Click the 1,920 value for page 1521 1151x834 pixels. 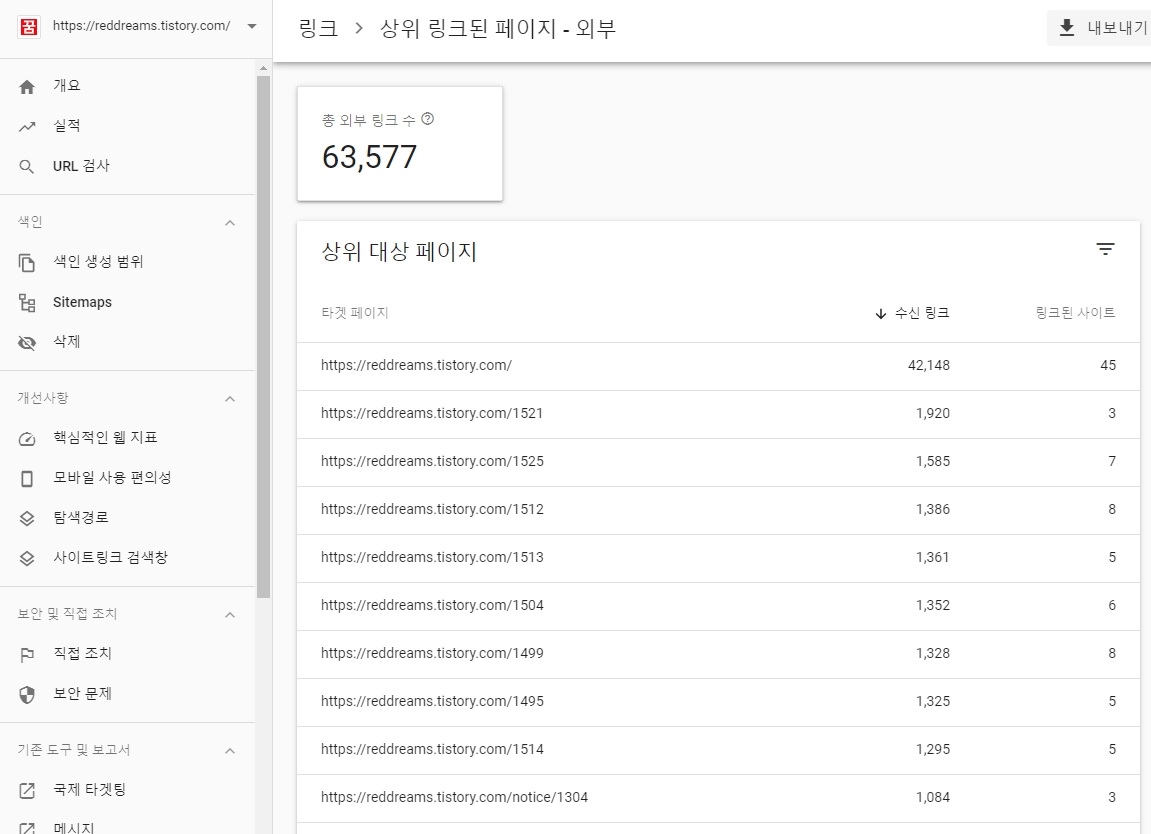point(933,414)
